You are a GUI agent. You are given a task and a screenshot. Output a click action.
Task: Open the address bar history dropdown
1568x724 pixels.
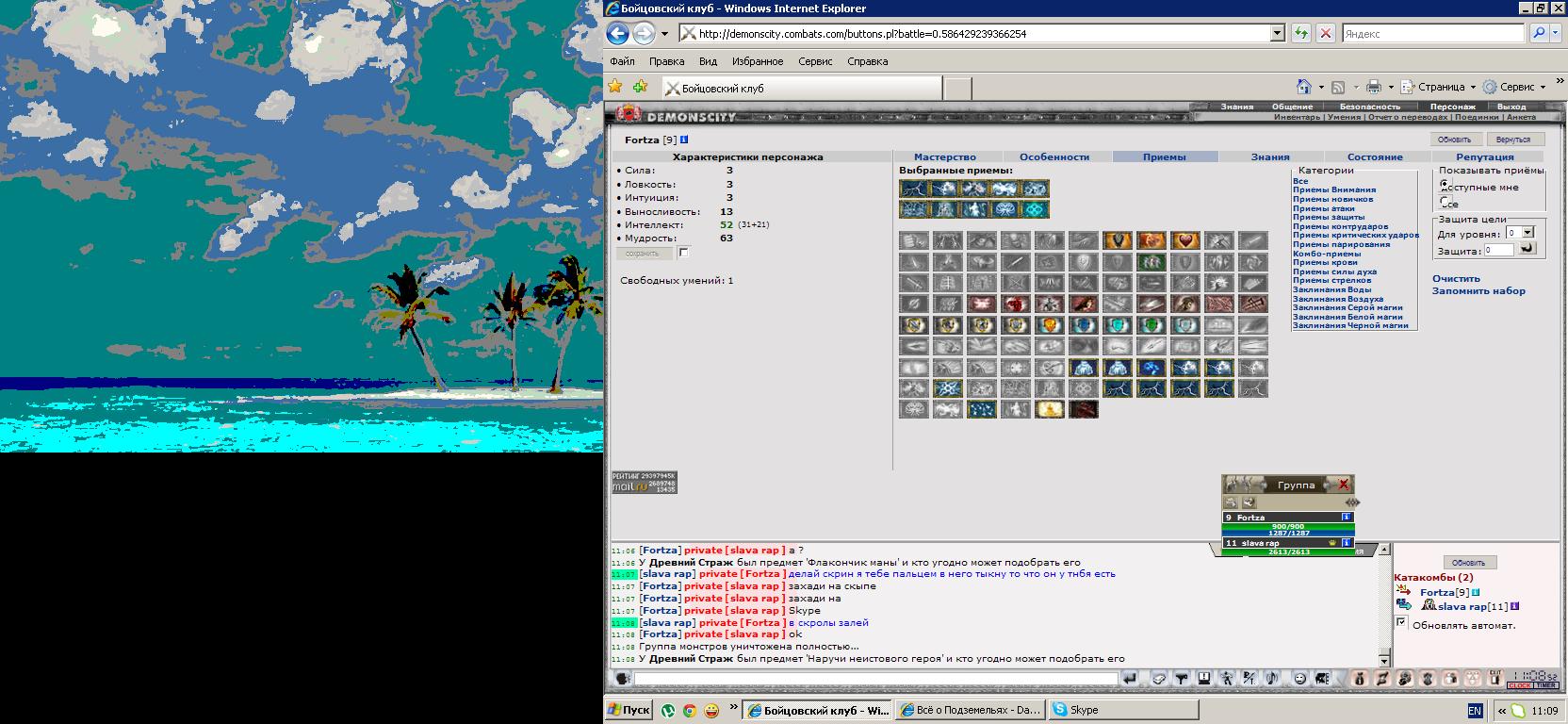coord(1278,33)
